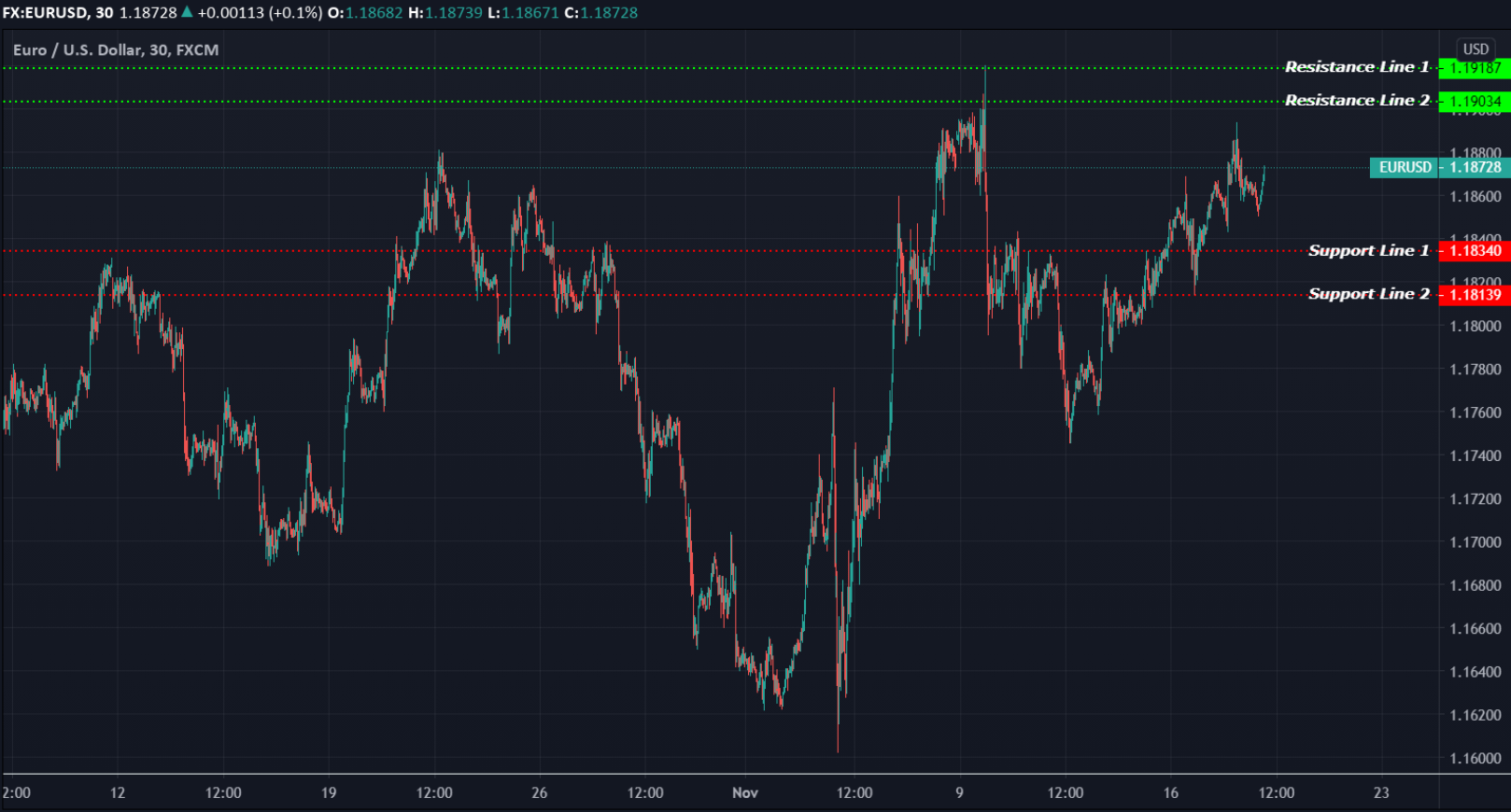Click the 1.16600 price axis label
The image size is (1511, 812).
(x=1476, y=629)
